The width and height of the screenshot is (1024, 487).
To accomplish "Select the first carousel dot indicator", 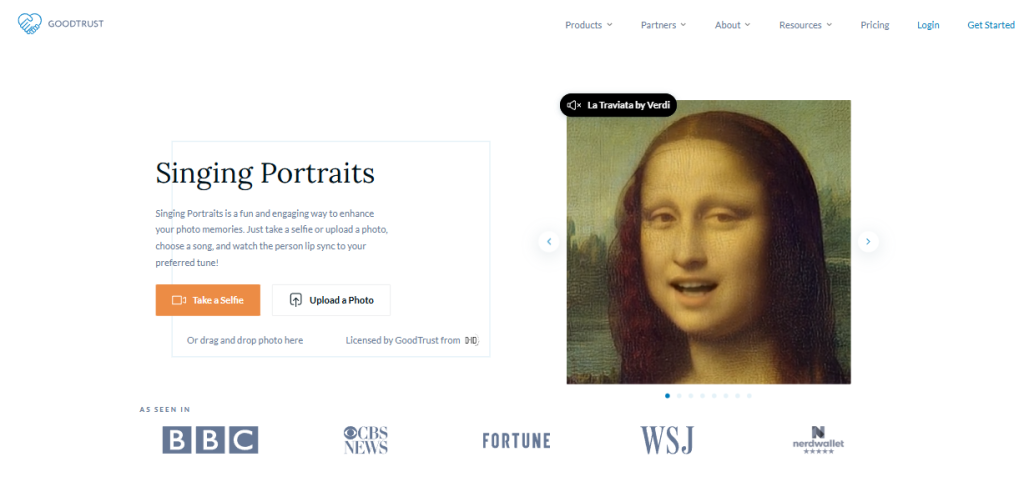I will click(667, 396).
